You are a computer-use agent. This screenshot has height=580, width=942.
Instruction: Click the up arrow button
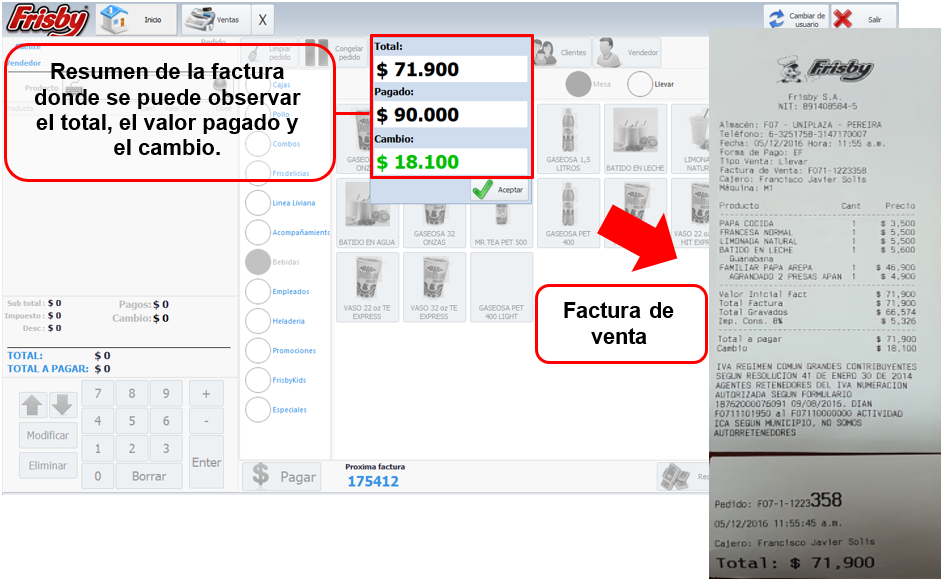[x=32, y=405]
